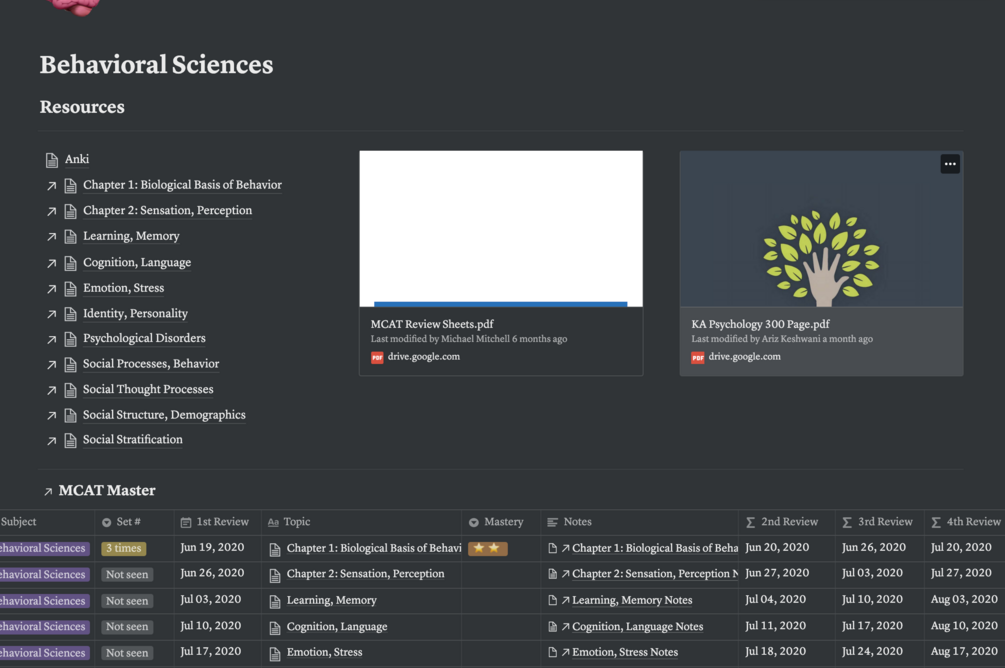
Task: Open Social Structure, Demographics page link
Action: pyautogui.click(x=164, y=415)
